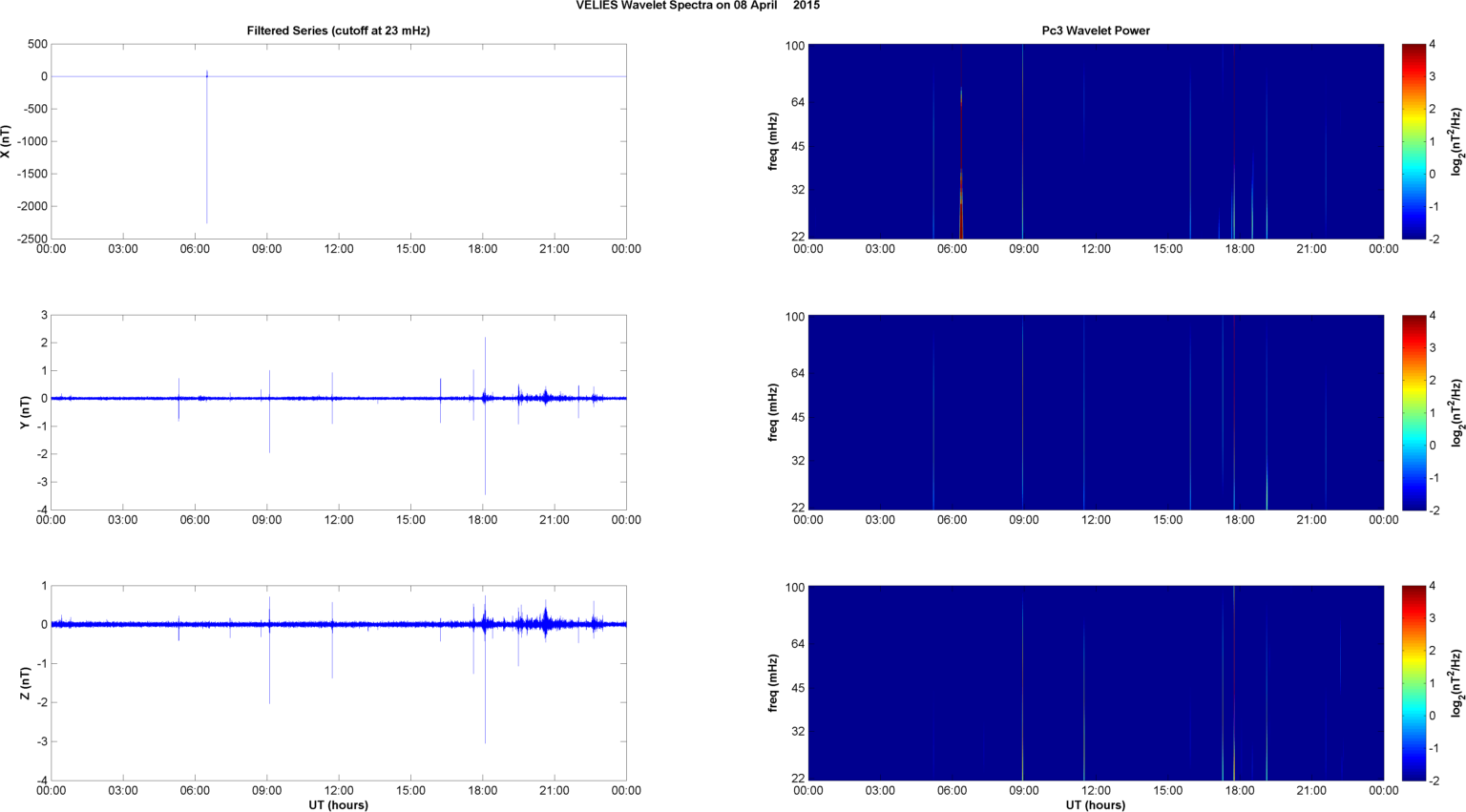Click the log2(nT²/Hz) label of the middle colorbar
Screen dimensions: 1466x812
click(x=1456, y=412)
